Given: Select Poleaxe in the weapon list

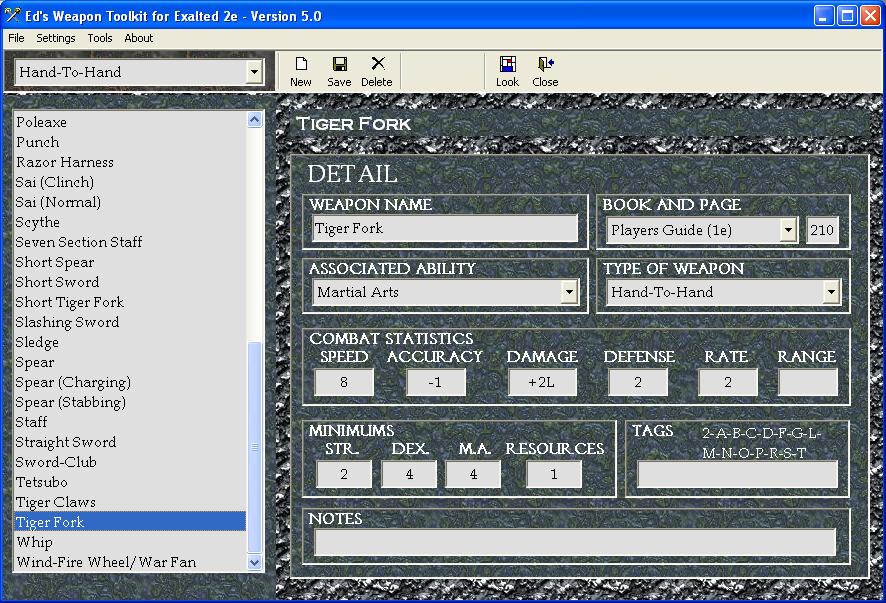Looking at the screenshot, I should click(x=130, y=122).
